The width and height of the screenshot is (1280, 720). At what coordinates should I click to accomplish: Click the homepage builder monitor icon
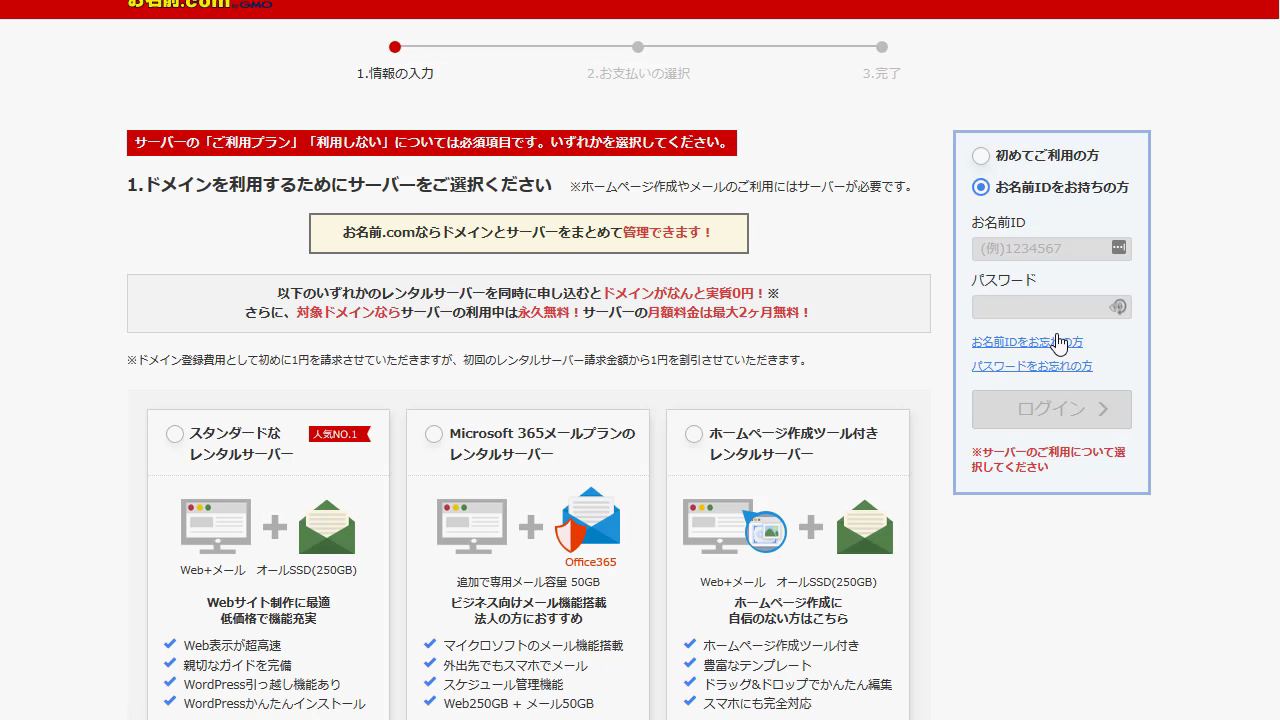(733, 526)
